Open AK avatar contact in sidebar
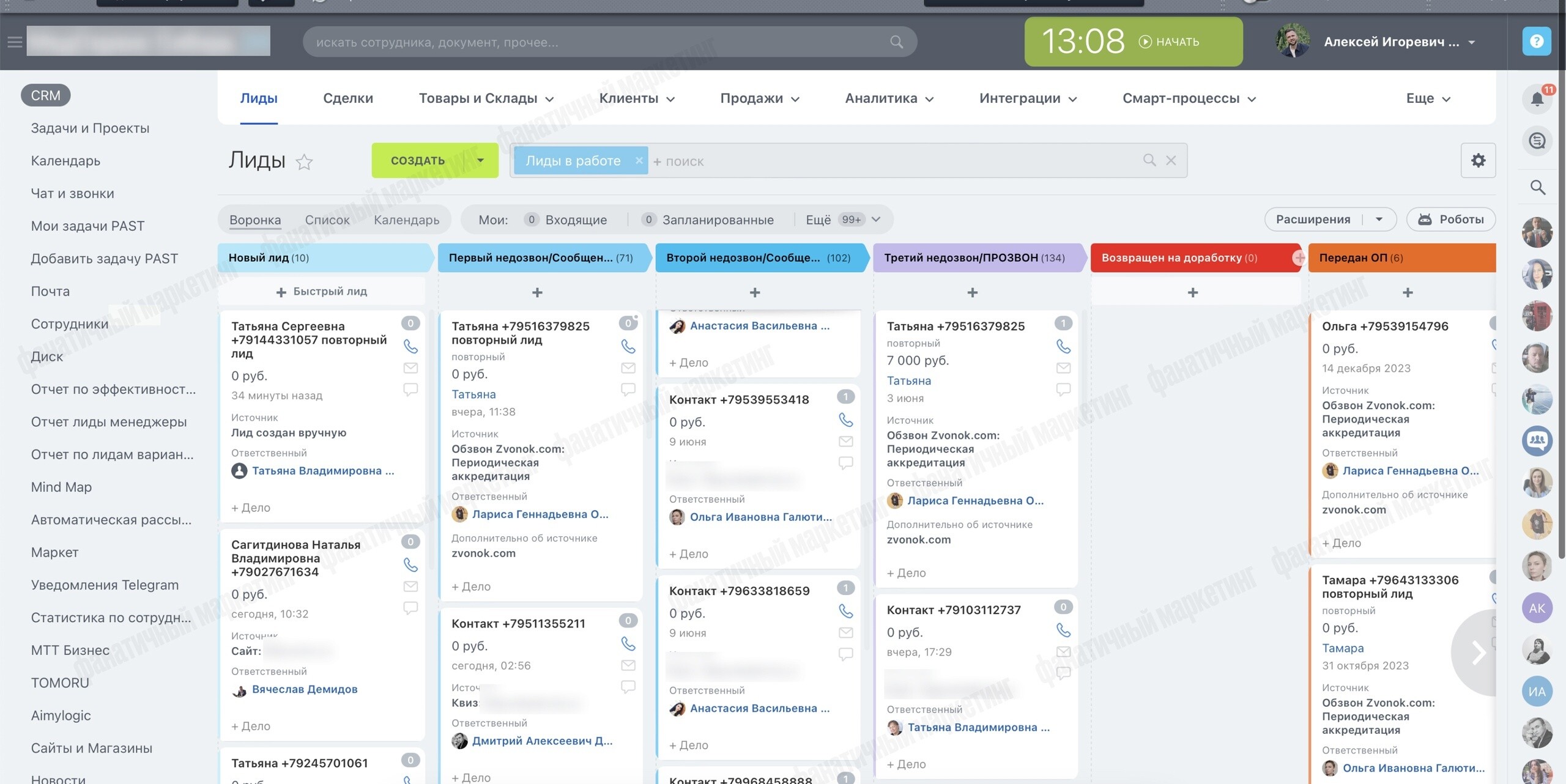 point(1537,608)
